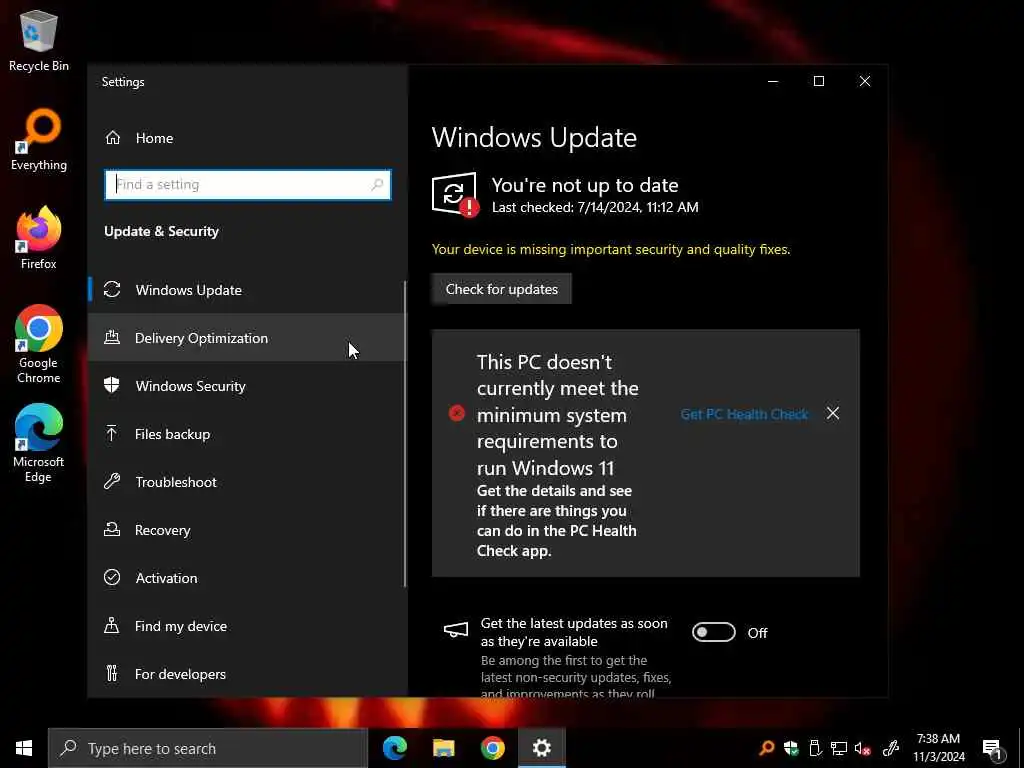Click the sidebar vertical scrollbar
The image size is (1024, 768).
click(406, 434)
